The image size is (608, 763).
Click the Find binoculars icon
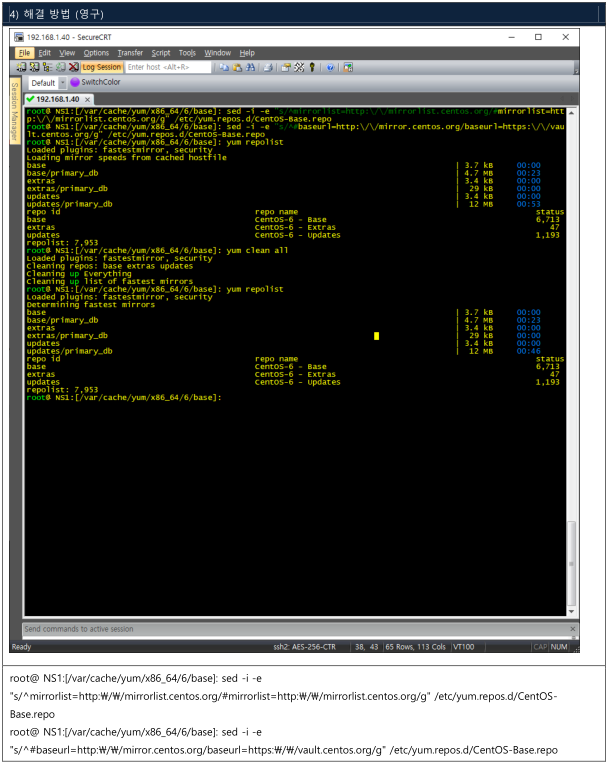tap(250, 67)
